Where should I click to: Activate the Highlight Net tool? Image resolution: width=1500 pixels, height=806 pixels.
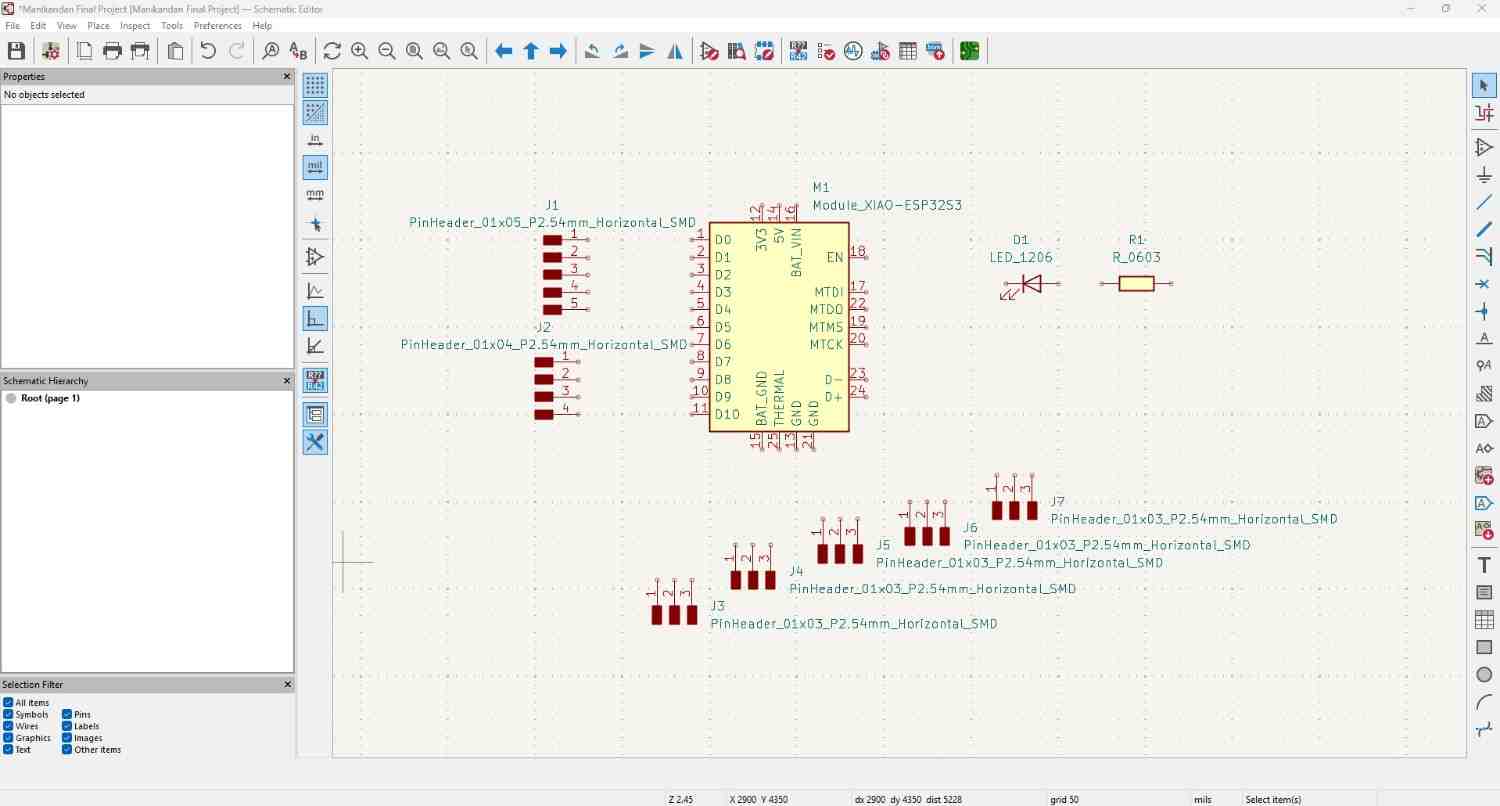(1484, 113)
